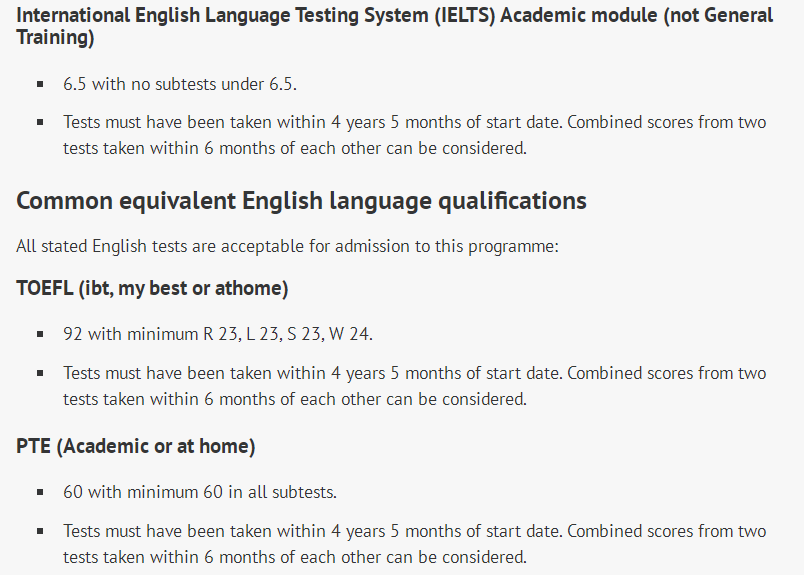Click the PTE test validity paragraph
The width and height of the screenshot is (804, 575).
pyautogui.click(x=414, y=544)
